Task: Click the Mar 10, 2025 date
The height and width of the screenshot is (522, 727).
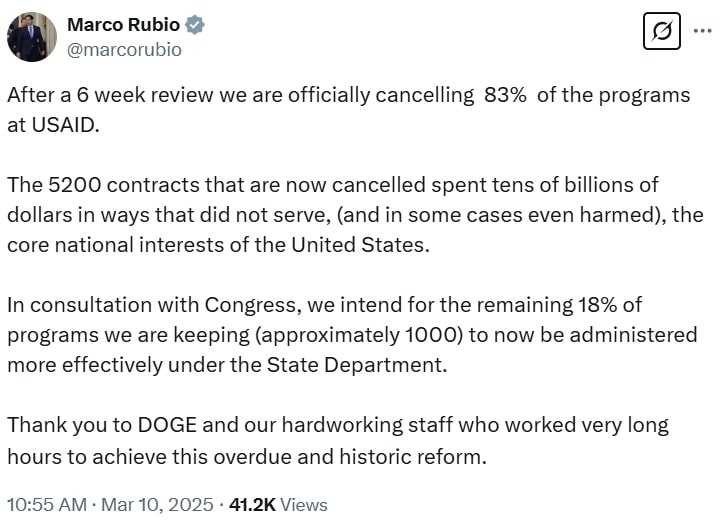Action: (157, 505)
